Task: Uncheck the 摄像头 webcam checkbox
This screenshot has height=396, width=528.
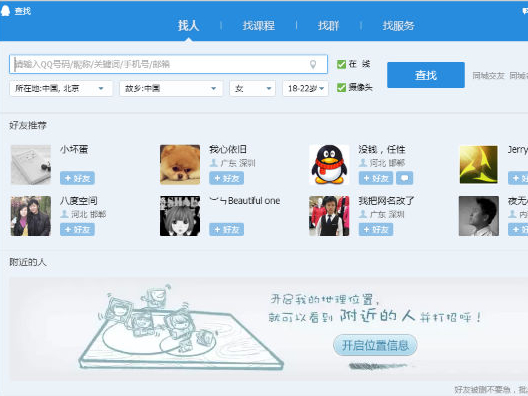Action: pos(341,88)
